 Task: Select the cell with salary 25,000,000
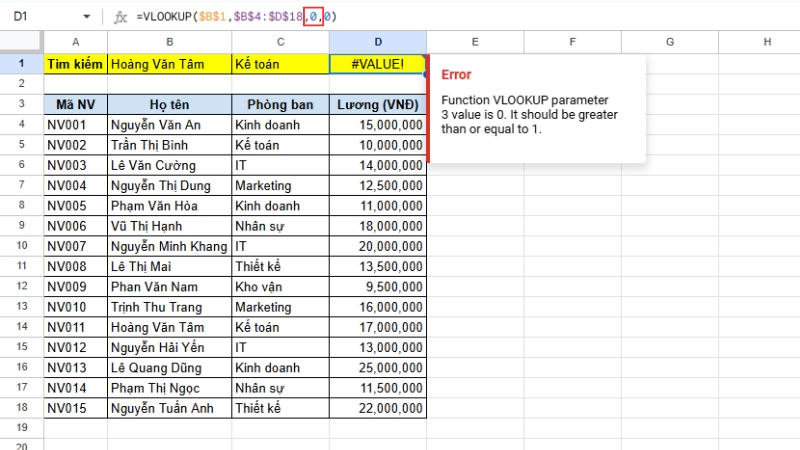pyautogui.click(x=377, y=368)
